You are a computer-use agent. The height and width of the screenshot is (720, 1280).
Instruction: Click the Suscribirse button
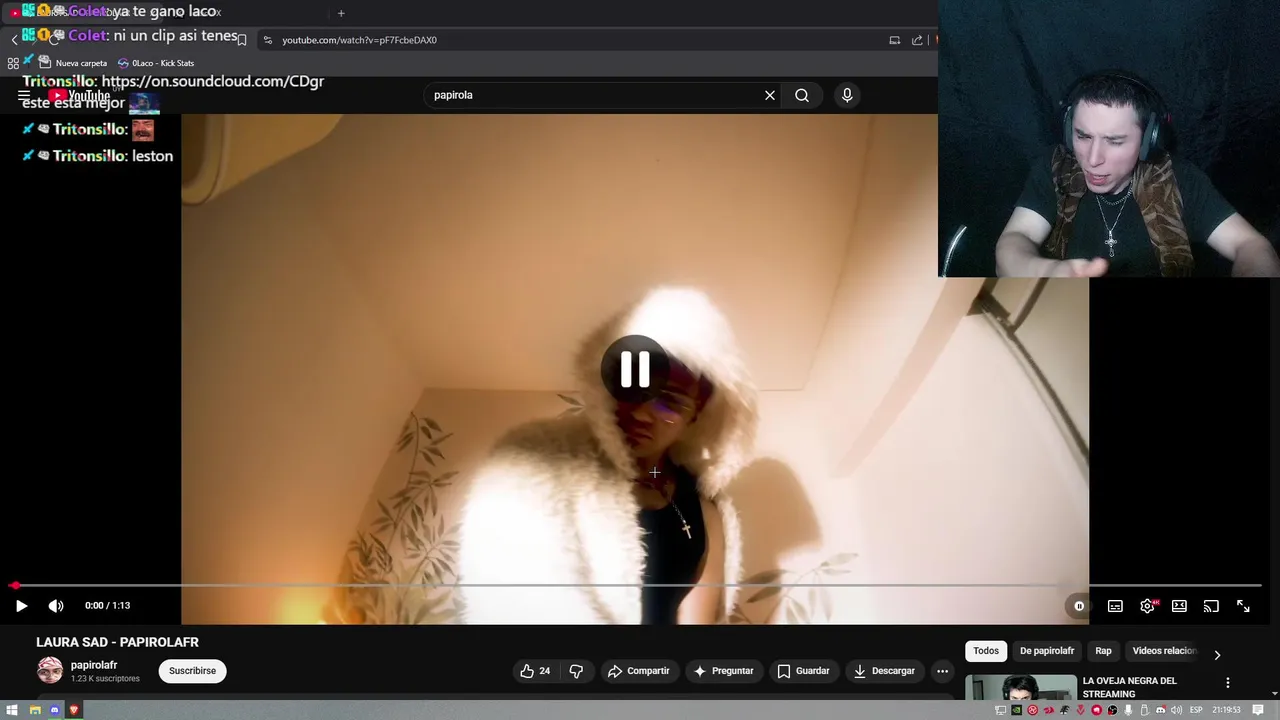click(192, 671)
